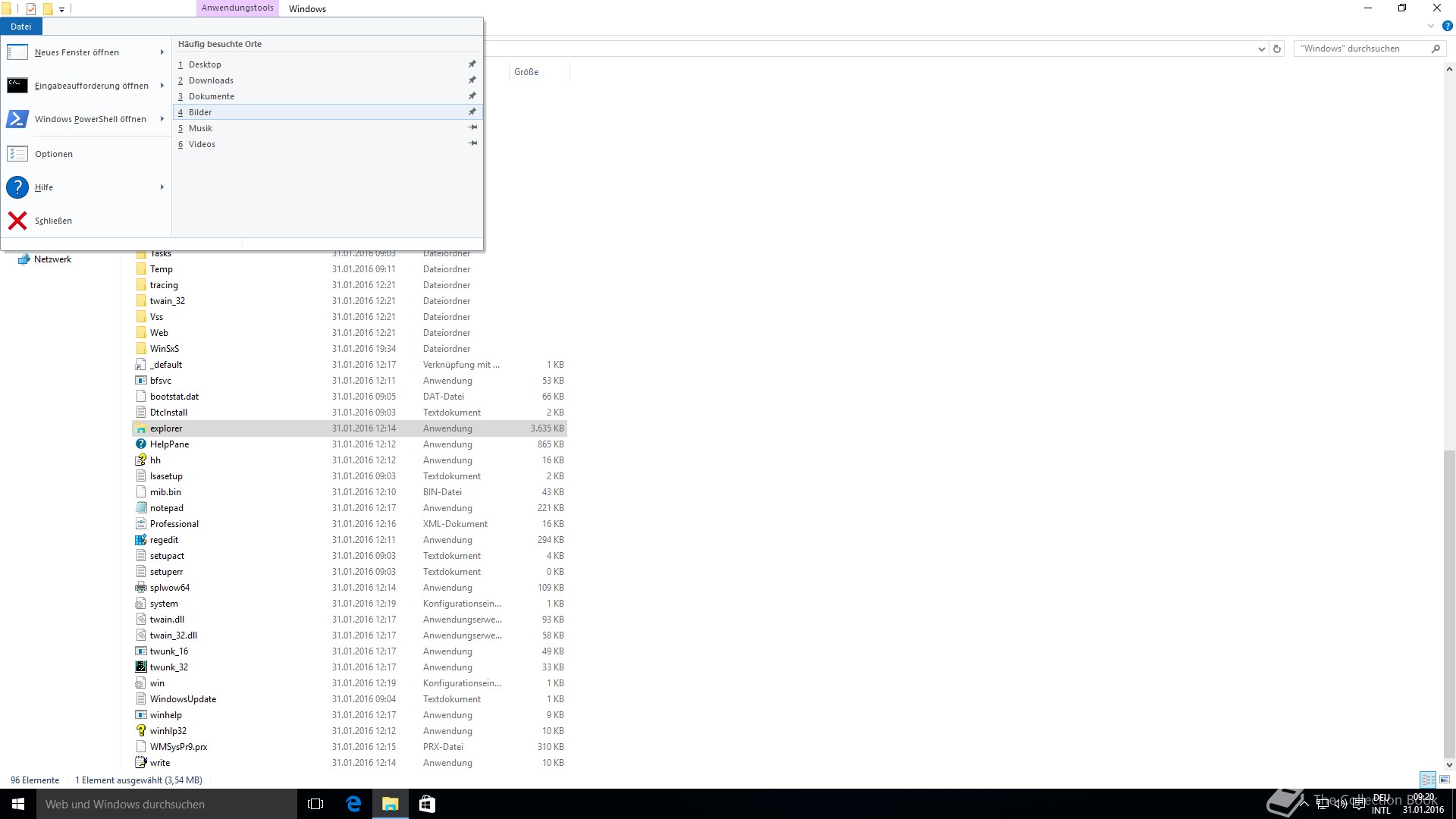
Task: Unpin Desktop from frequent places
Action: point(472,64)
